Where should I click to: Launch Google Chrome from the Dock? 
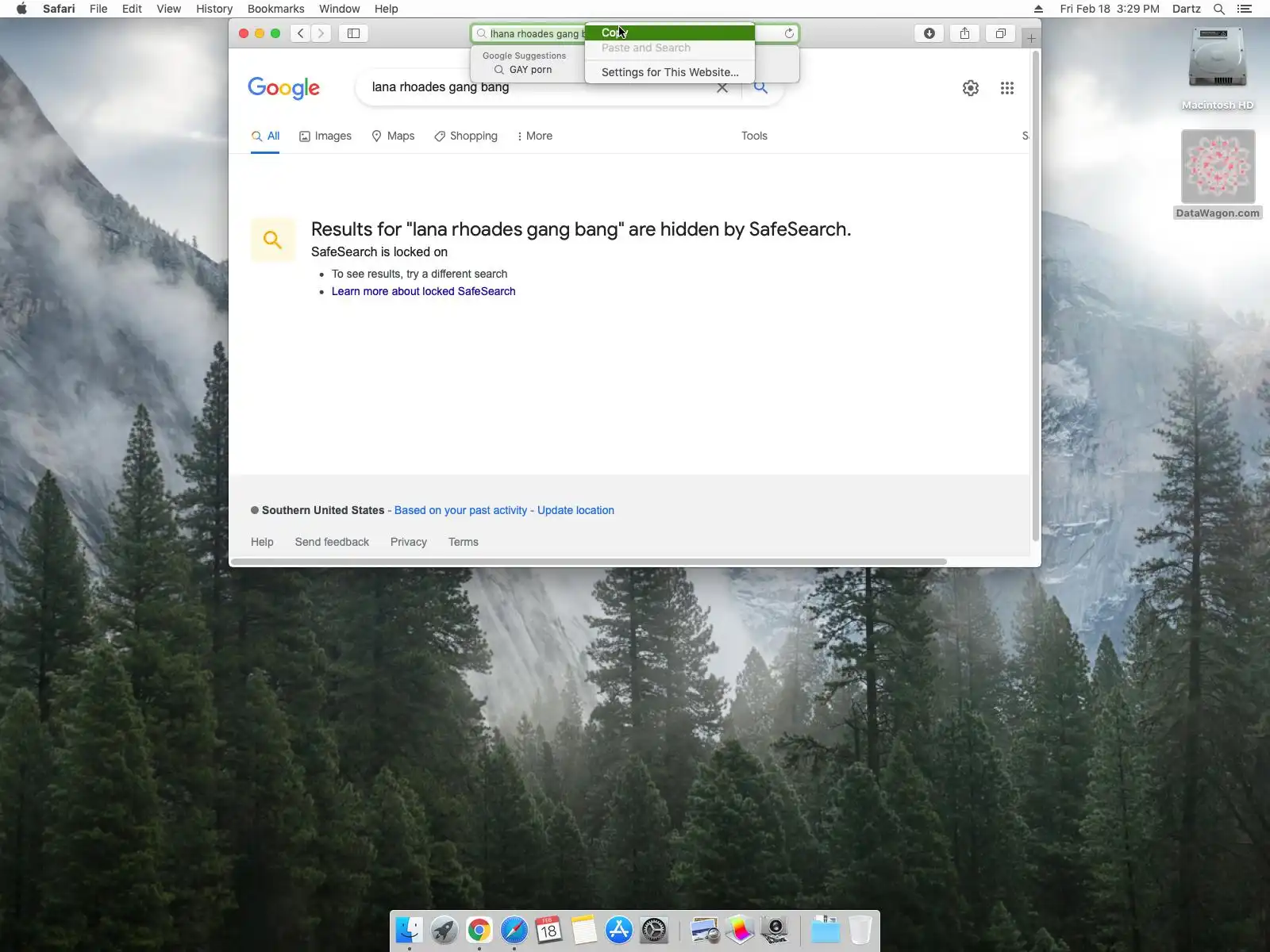pos(479,930)
